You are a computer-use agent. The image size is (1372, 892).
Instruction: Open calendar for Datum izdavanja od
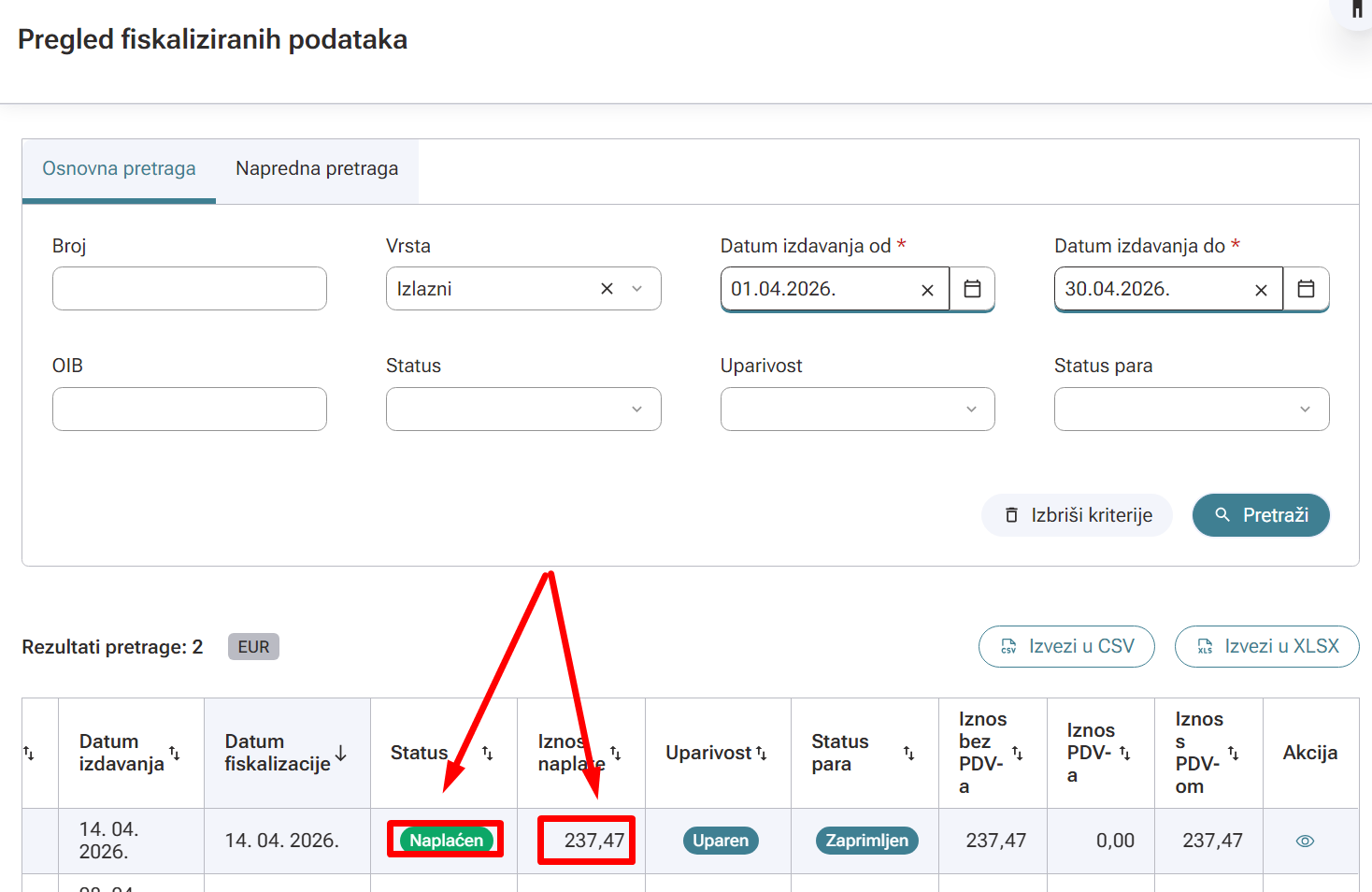[972, 289]
